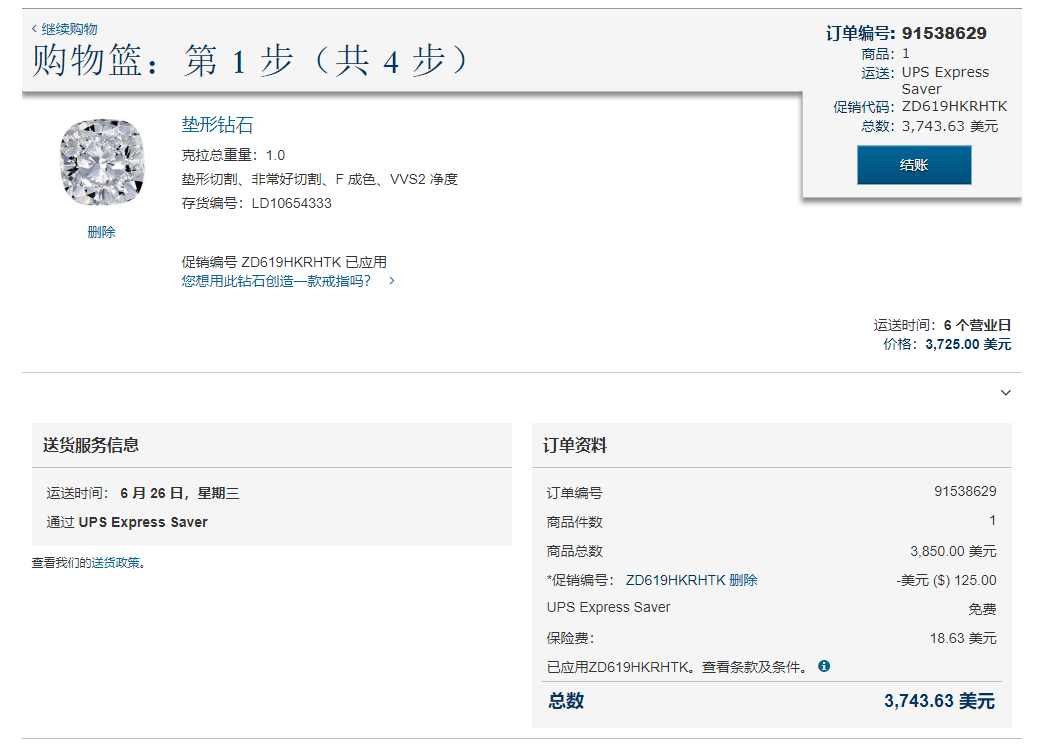The image size is (1044, 748).
Task: Click product subtotal 3,850.00 美元
Action: point(953,552)
